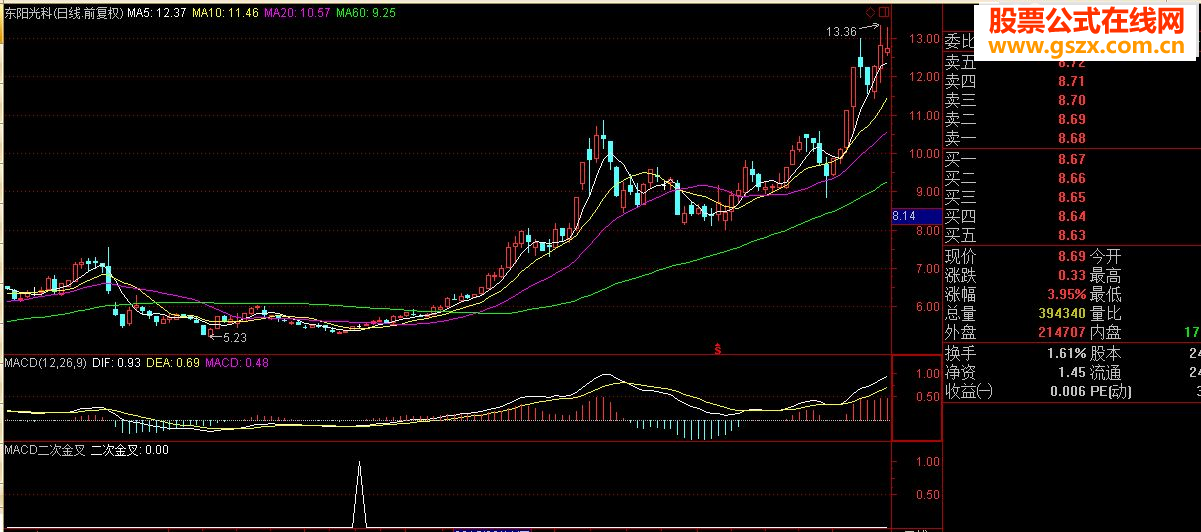Click the 今开 label

pyautogui.click(x=1105, y=256)
